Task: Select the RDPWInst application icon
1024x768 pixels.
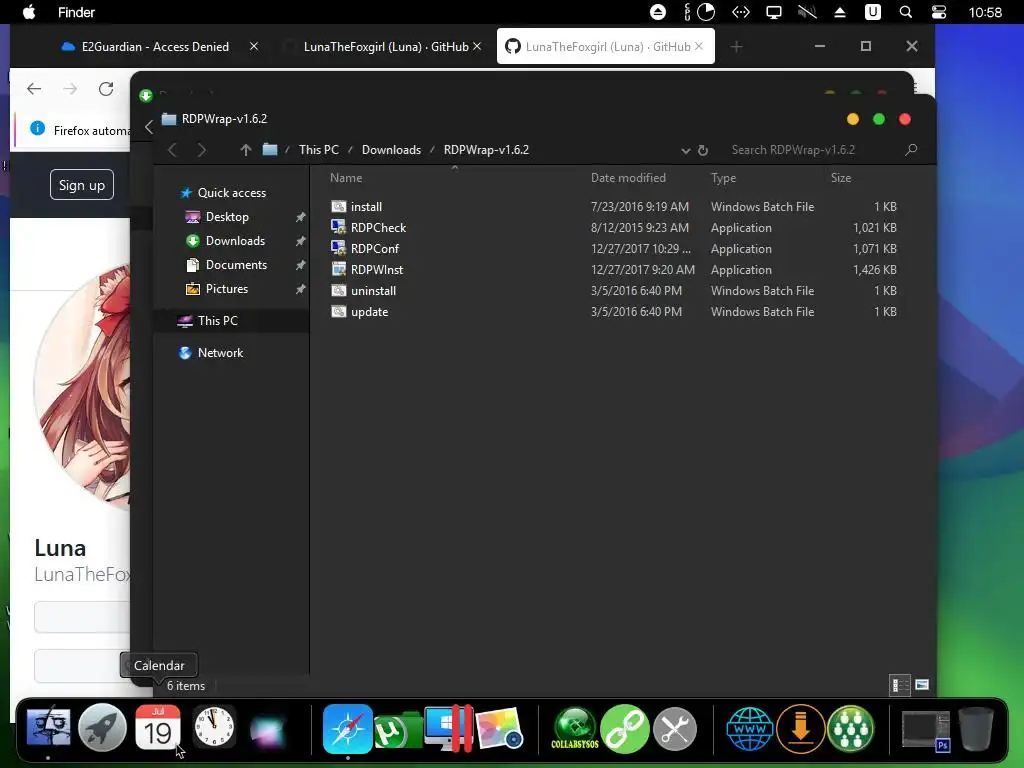Action: coord(338,269)
